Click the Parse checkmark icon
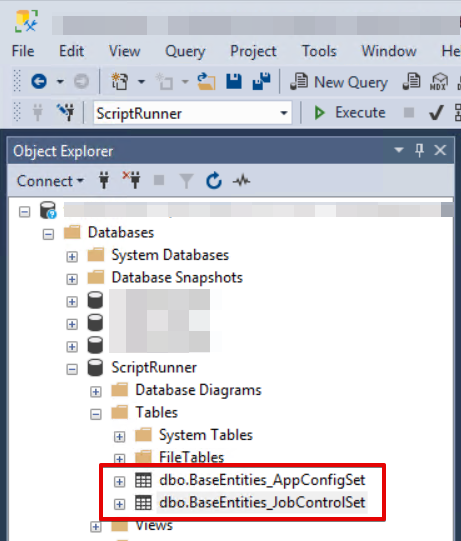461x541 pixels. coord(436,112)
